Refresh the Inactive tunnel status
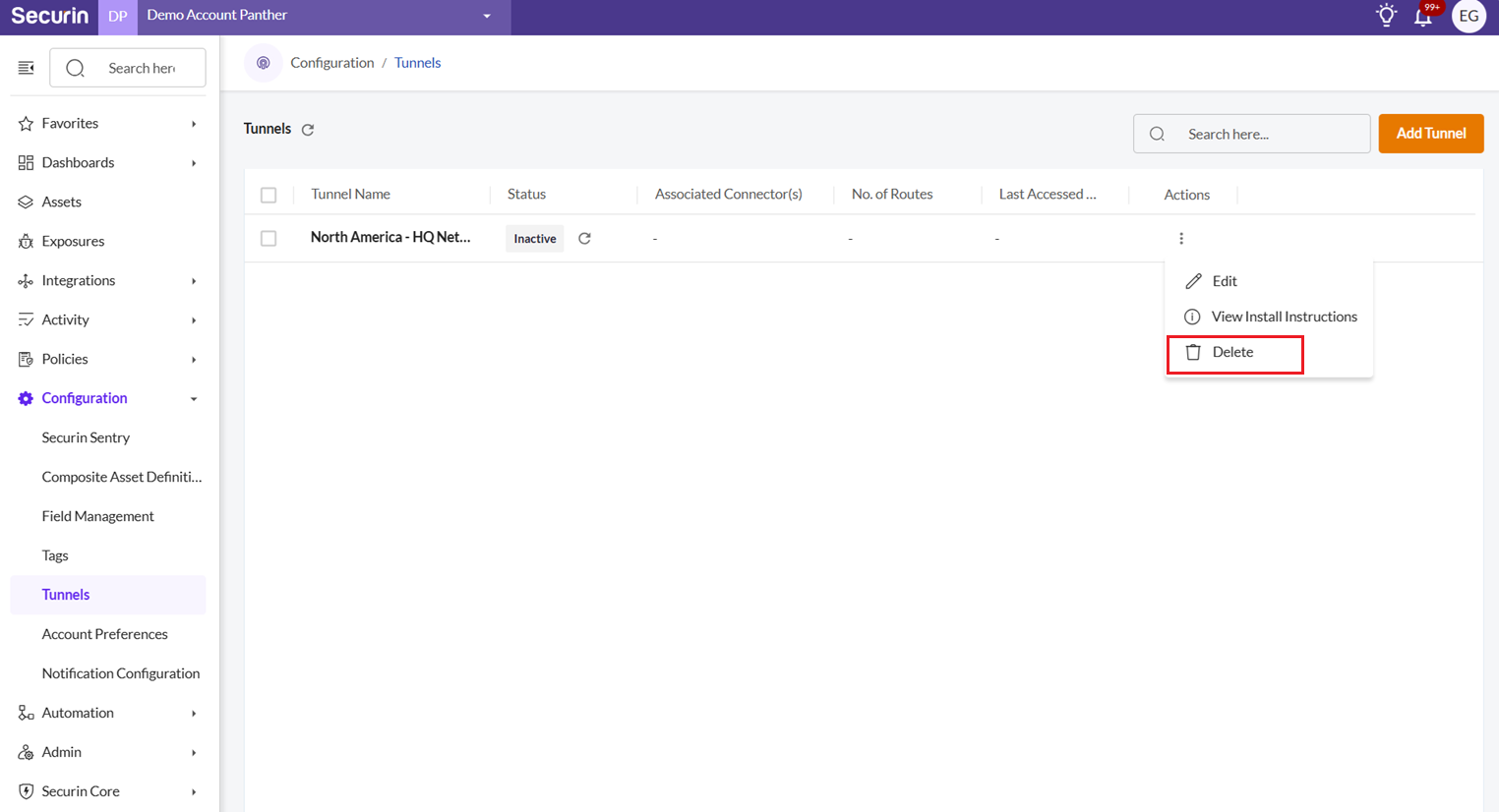 pyautogui.click(x=584, y=238)
